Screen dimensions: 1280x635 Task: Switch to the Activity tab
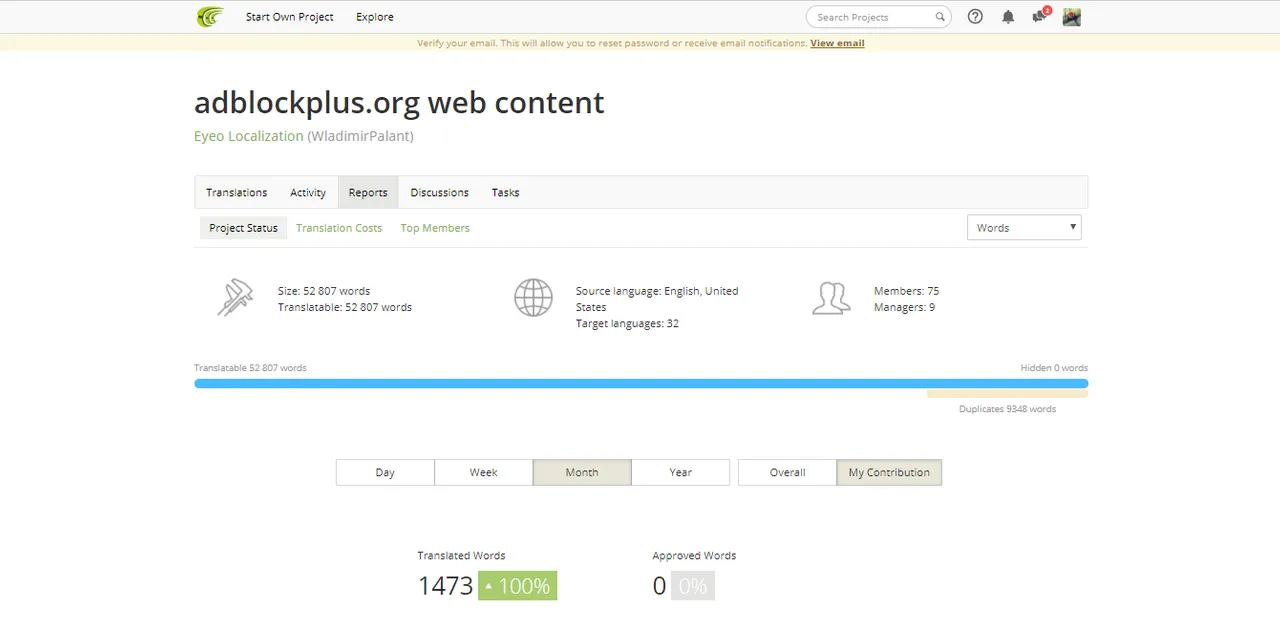click(308, 192)
